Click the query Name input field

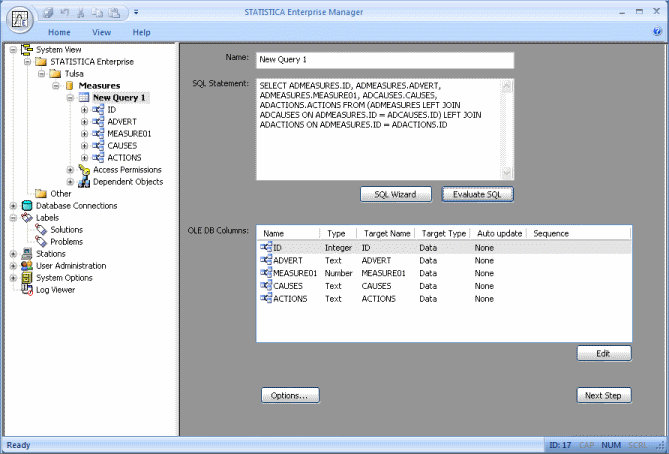click(x=384, y=60)
